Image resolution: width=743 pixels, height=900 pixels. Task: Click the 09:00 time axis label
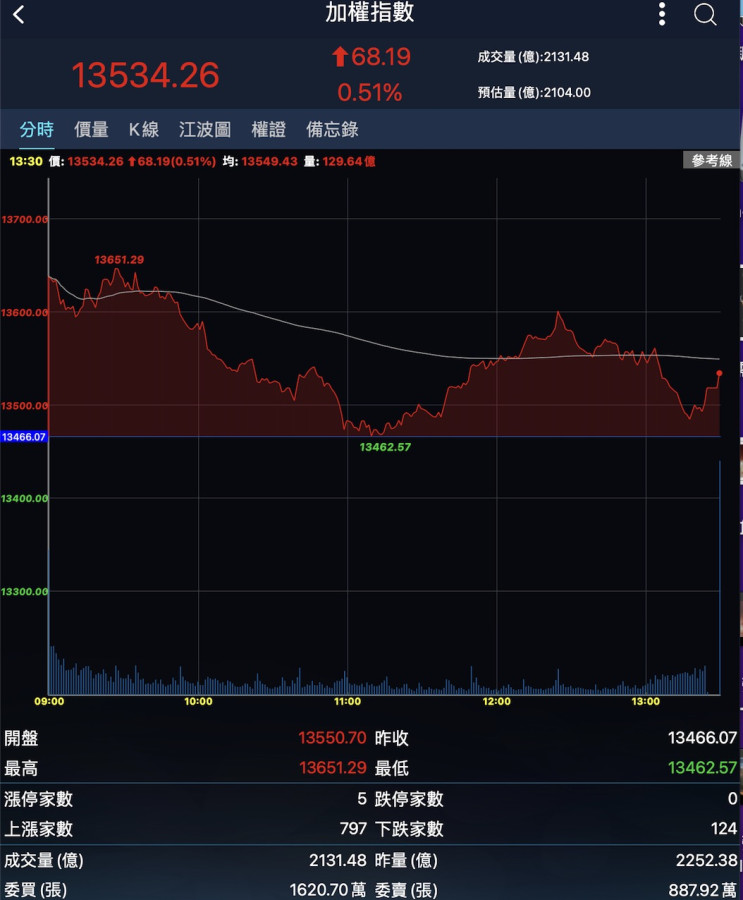(49, 701)
